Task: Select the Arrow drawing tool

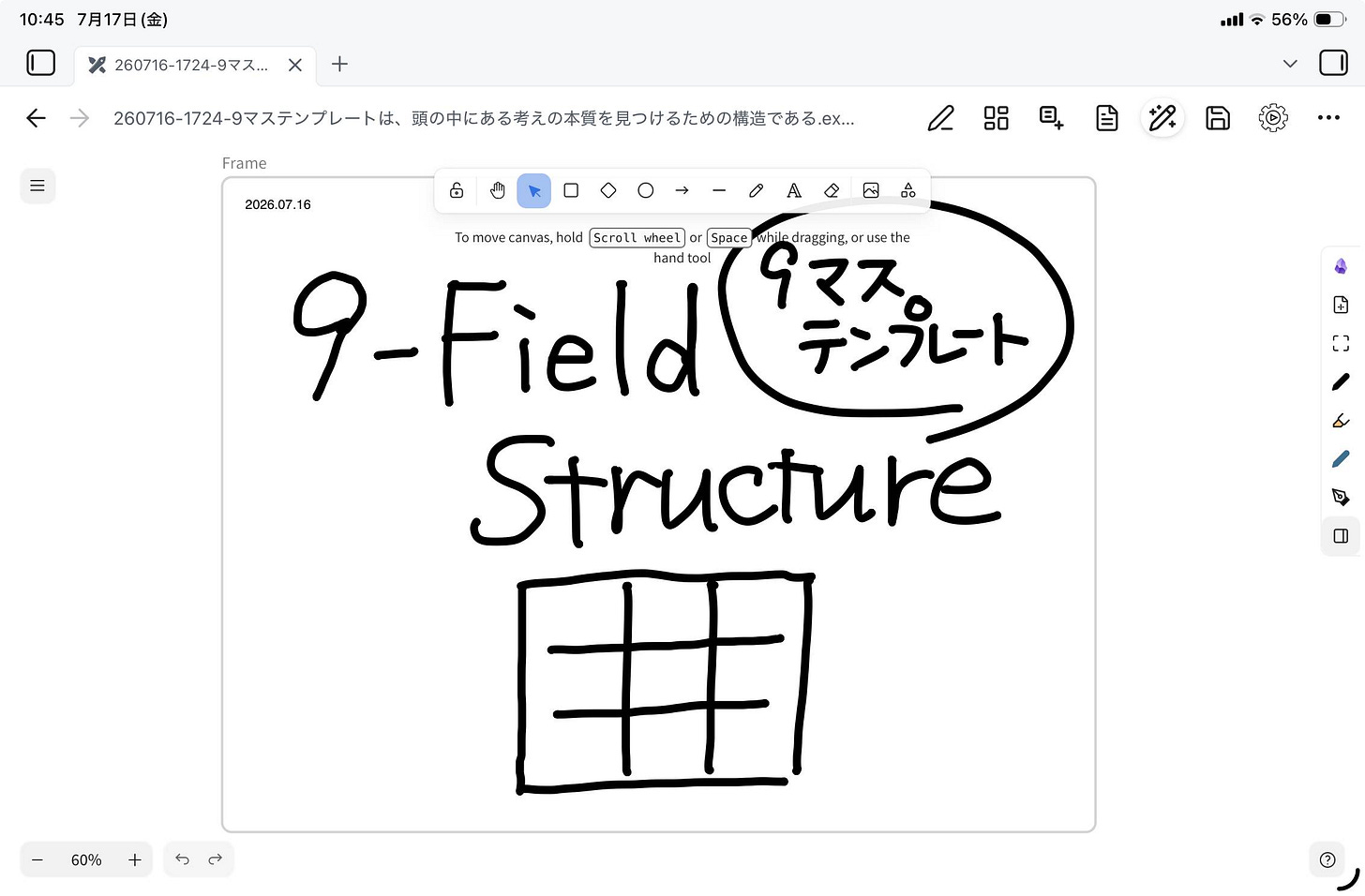Action: tap(682, 191)
